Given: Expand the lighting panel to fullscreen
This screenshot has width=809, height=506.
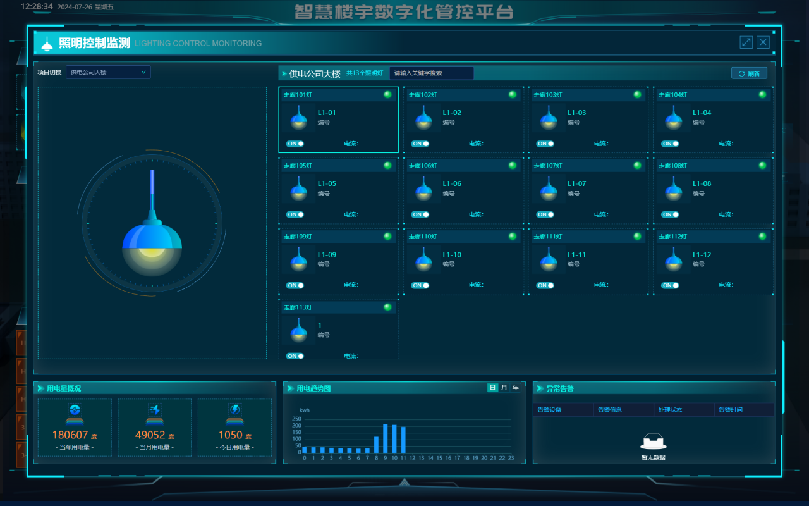Looking at the screenshot, I should click(745, 42).
